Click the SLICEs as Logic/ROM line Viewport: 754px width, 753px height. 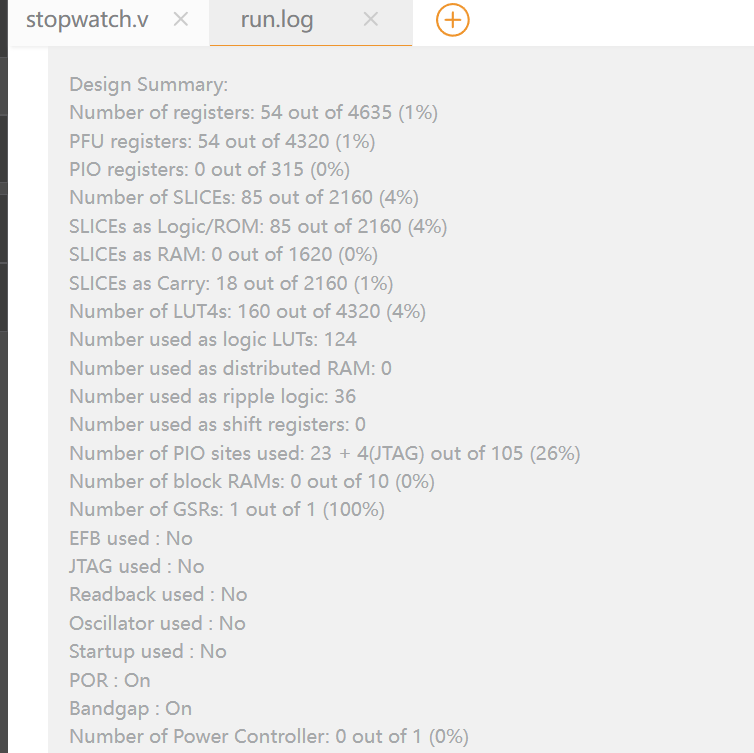point(258,226)
